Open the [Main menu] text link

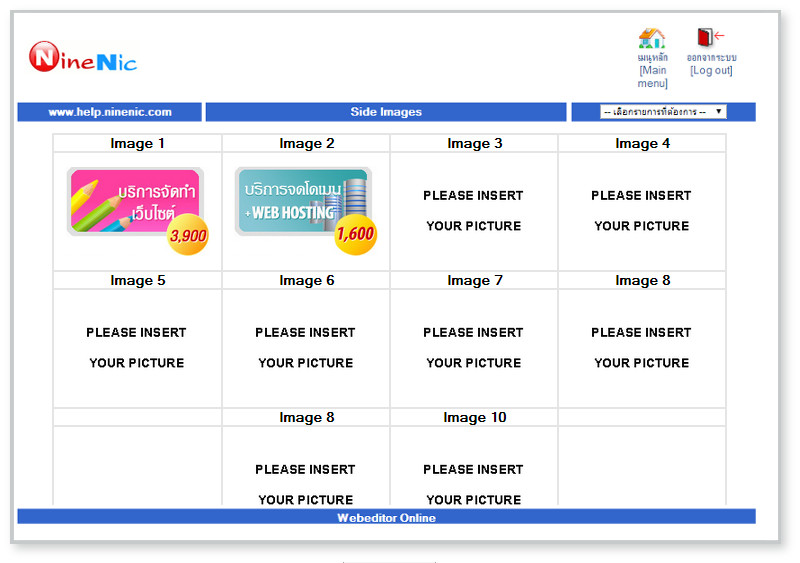[x=652, y=77]
